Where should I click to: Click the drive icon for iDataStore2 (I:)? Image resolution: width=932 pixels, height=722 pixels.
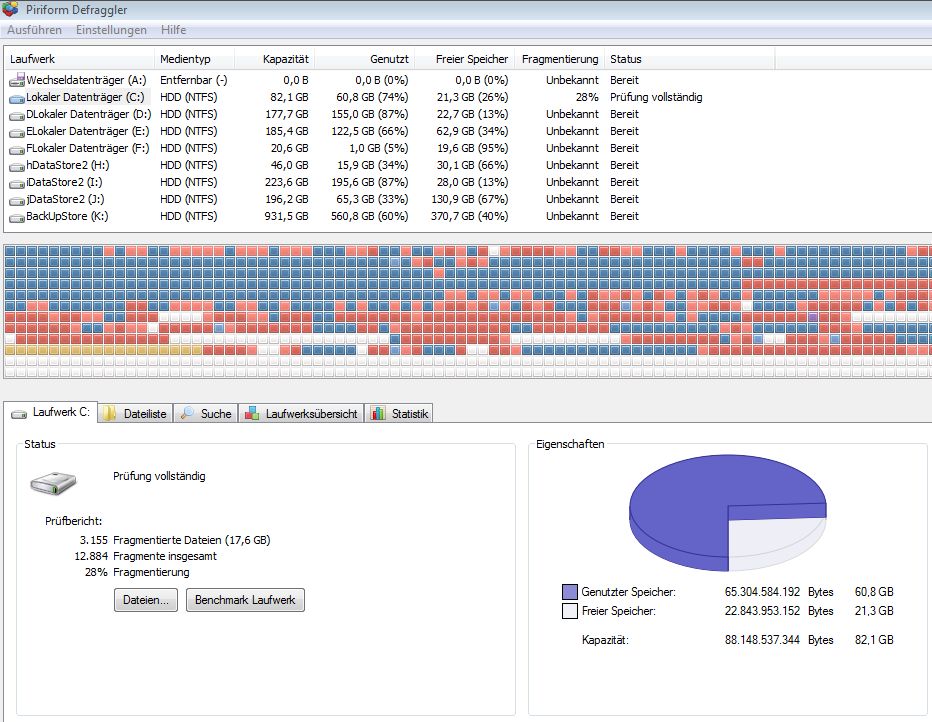point(17,183)
